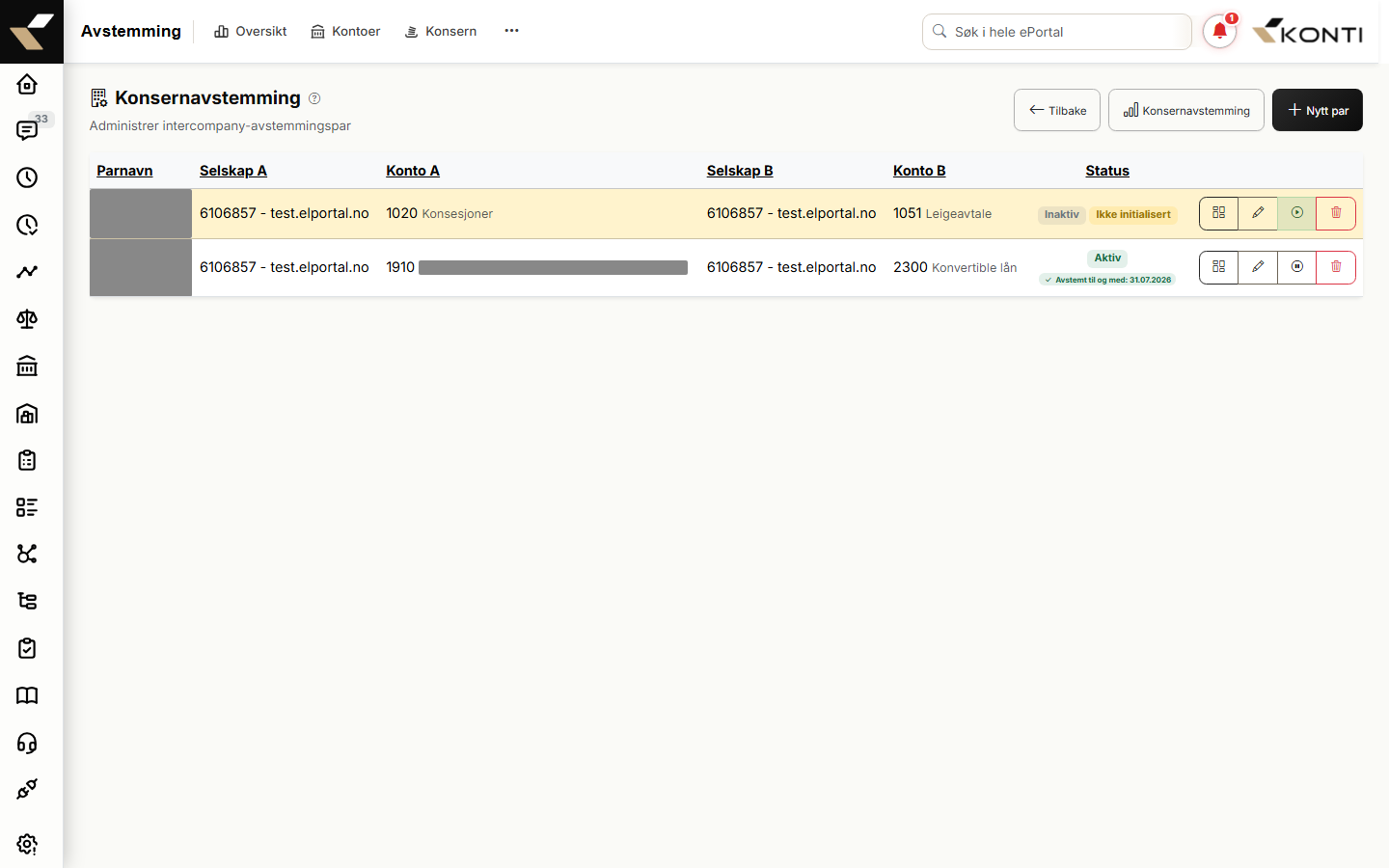Viewport: 1389px width, 868px height.
Task: Open the checklist rows icon in the sidebar
Action: 27,507
